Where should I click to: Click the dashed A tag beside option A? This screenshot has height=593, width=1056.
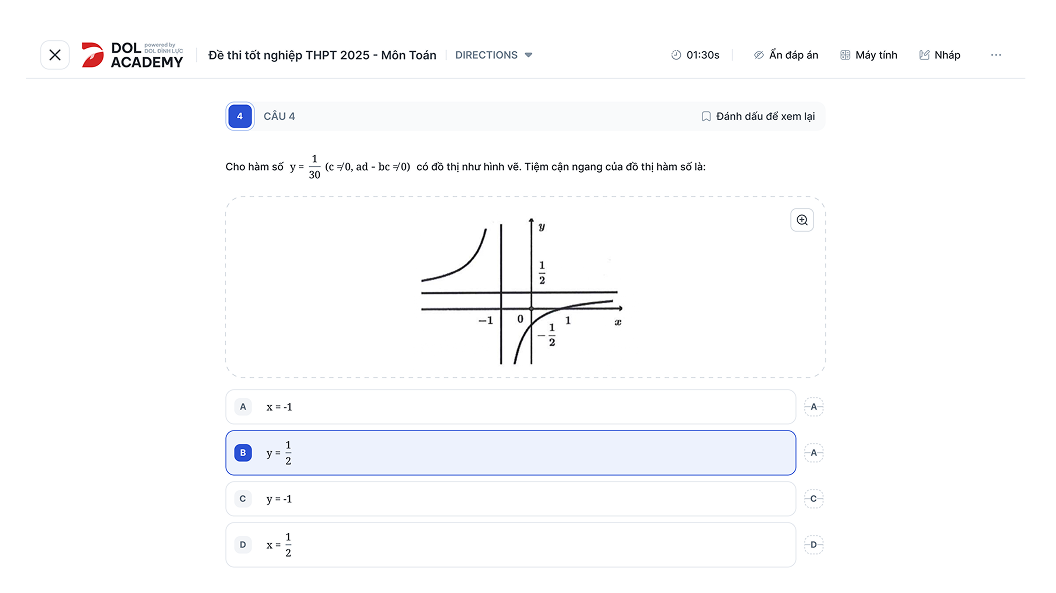pos(814,407)
